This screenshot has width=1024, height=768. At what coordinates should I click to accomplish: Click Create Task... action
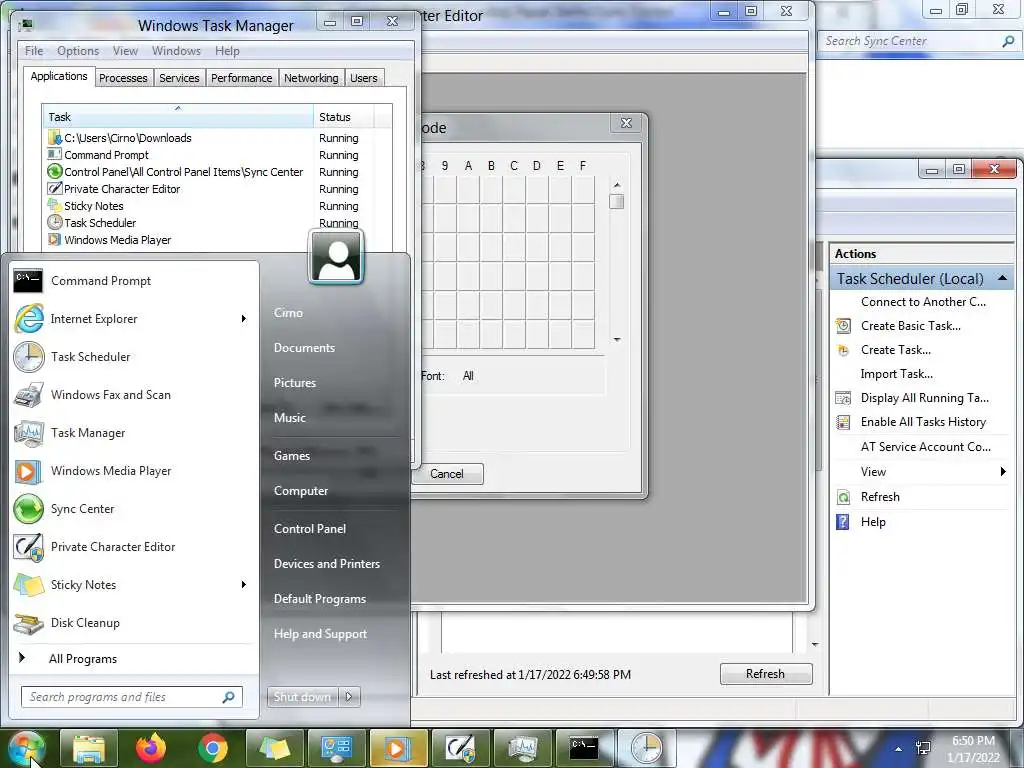point(895,350)
